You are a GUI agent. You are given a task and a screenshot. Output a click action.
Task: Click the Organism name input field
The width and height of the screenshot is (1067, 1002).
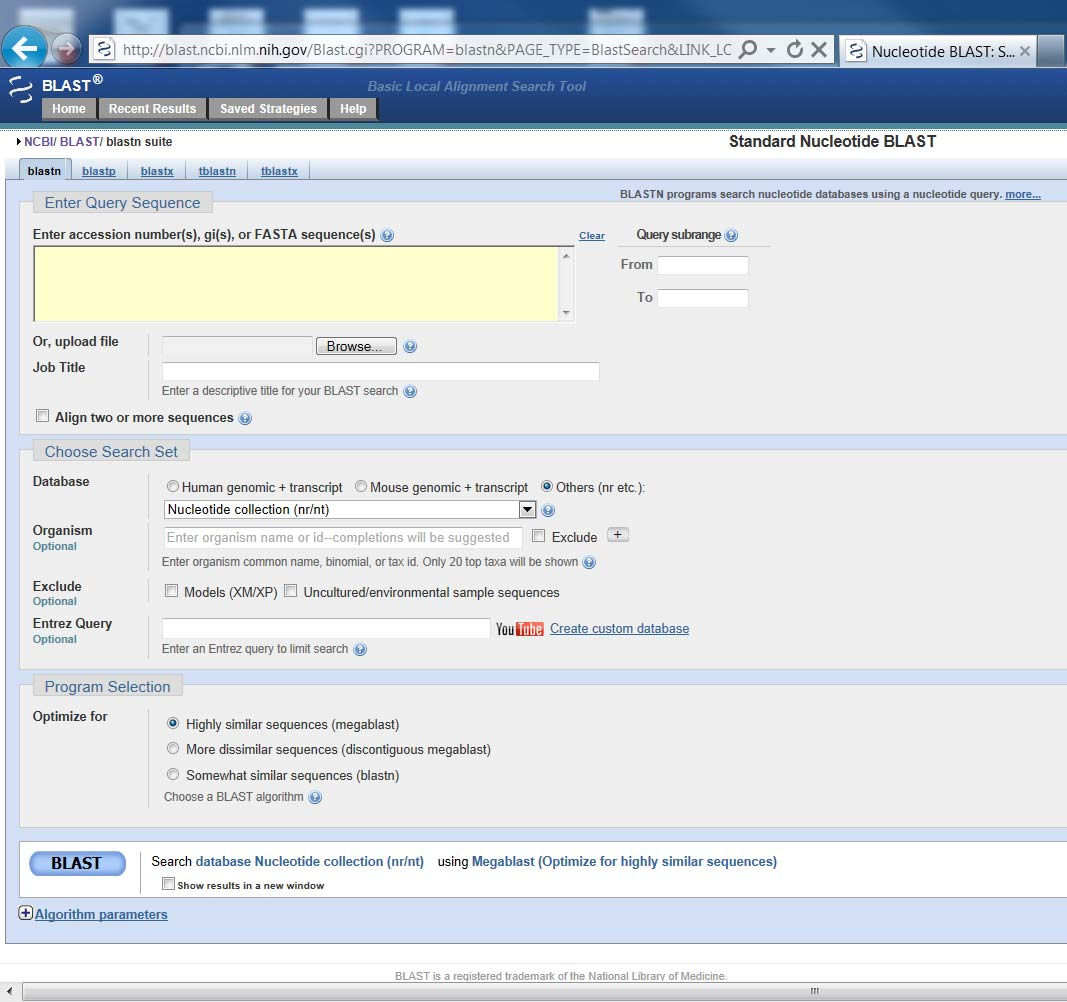pos(342,538)
